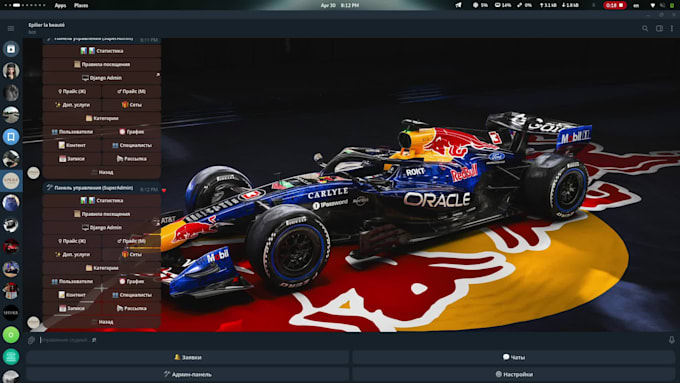The width and height of the screenshot is (680, 383).
Task: Click the Заявки keyboard button
Action: 188,357
